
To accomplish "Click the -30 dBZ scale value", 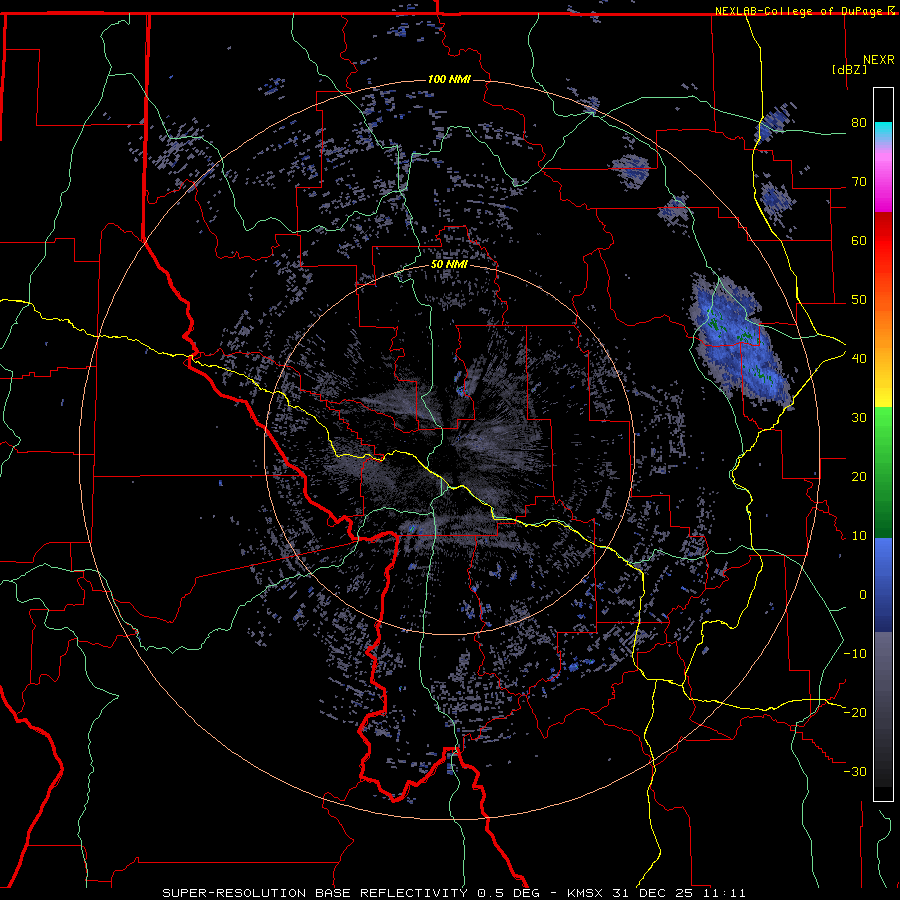I will point(855,771).
